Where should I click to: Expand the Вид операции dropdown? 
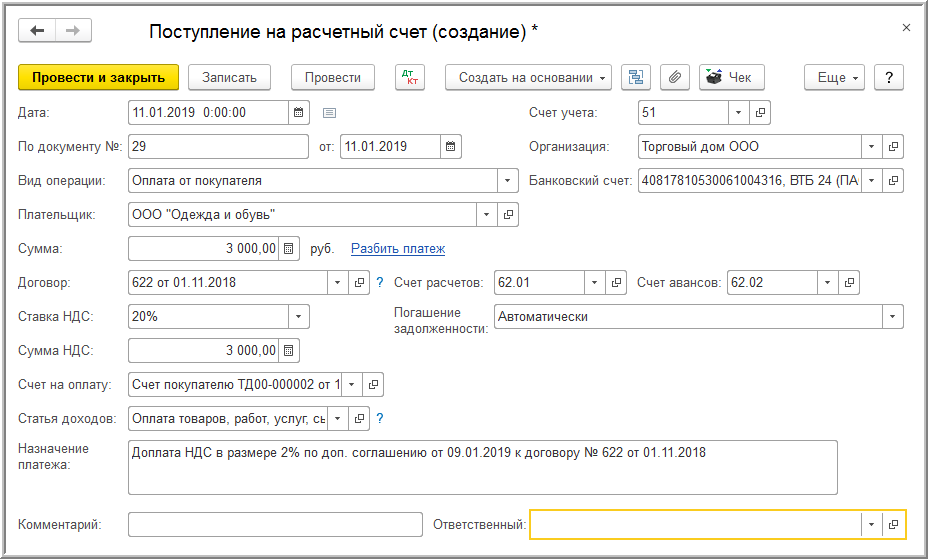[508, 181]
